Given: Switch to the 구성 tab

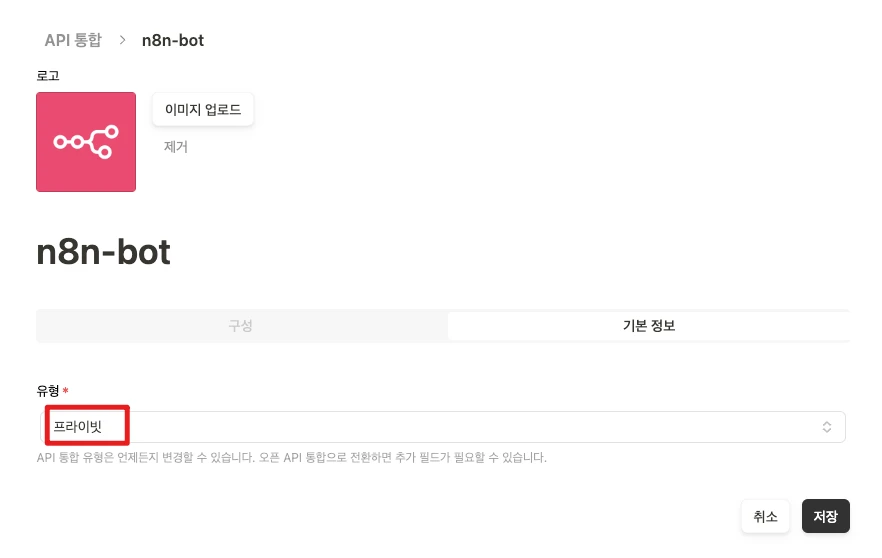Looking at the screenshot, I should [241, 326].
